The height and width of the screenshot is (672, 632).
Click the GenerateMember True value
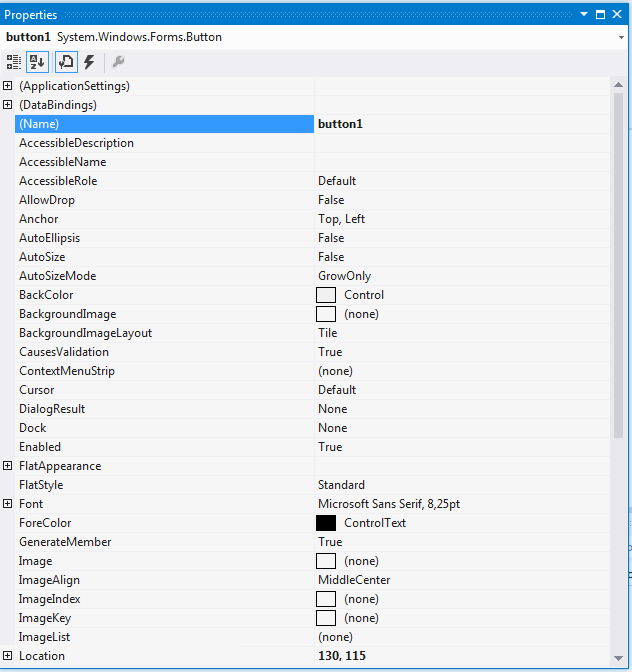tap(330, 542)
